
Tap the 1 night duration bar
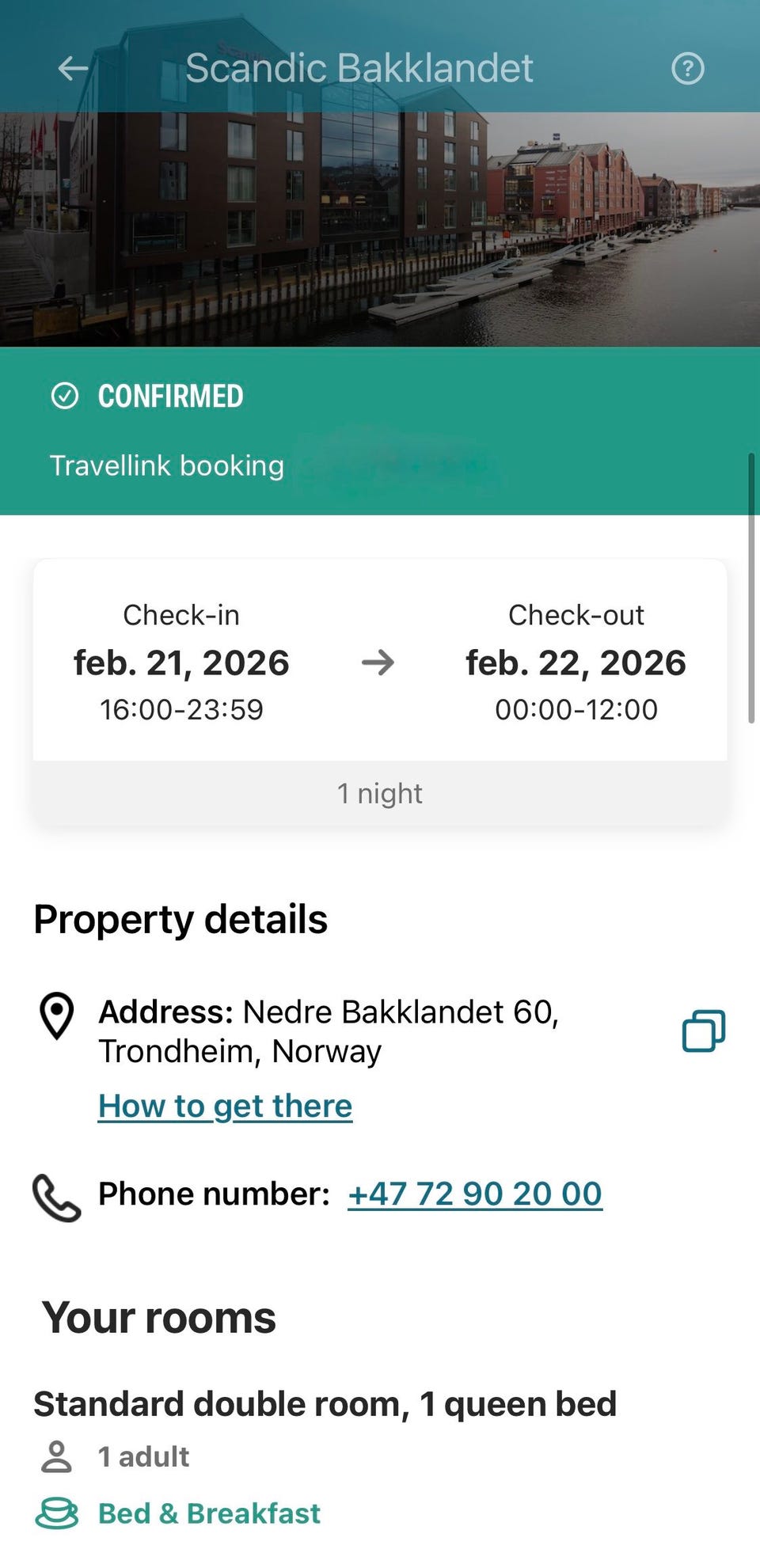click(380, 793)
